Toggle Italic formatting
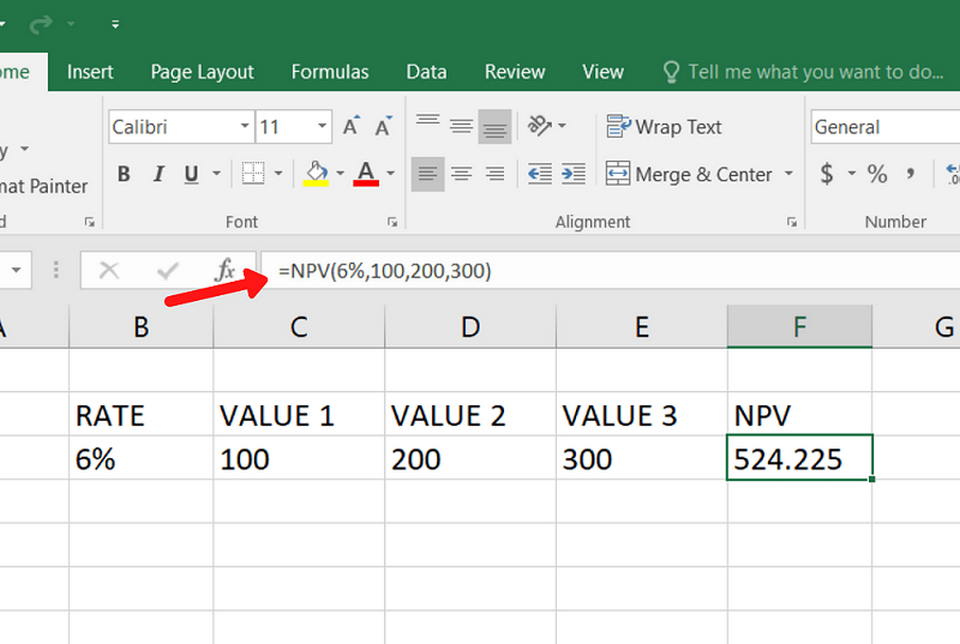 click(x=159, y=174)
